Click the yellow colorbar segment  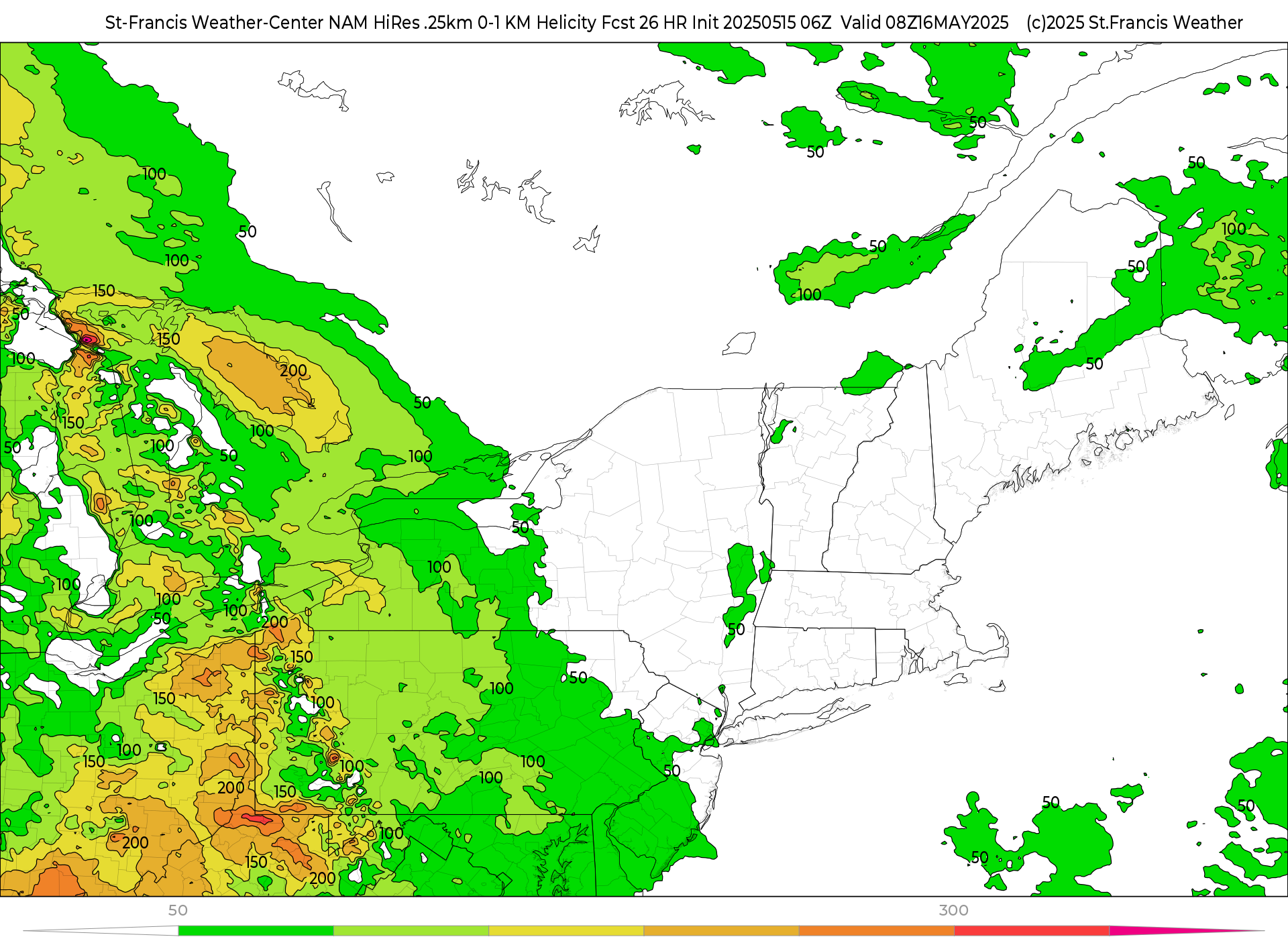566,931
